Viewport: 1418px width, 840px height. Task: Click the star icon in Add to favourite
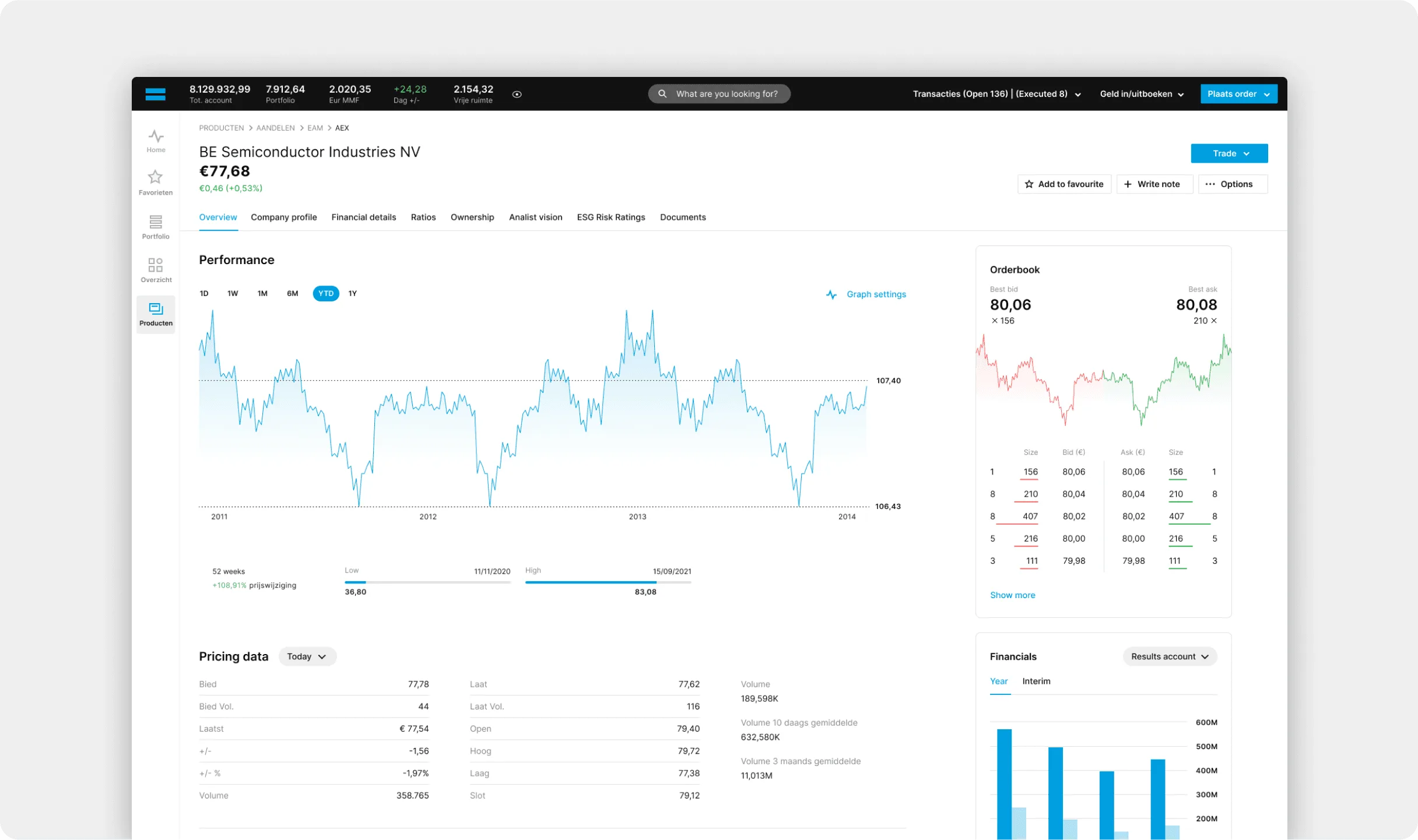coord(1029,184)
